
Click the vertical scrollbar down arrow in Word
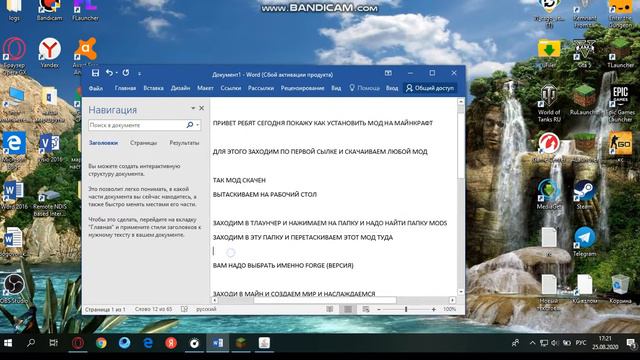click(x=461, y=291)
